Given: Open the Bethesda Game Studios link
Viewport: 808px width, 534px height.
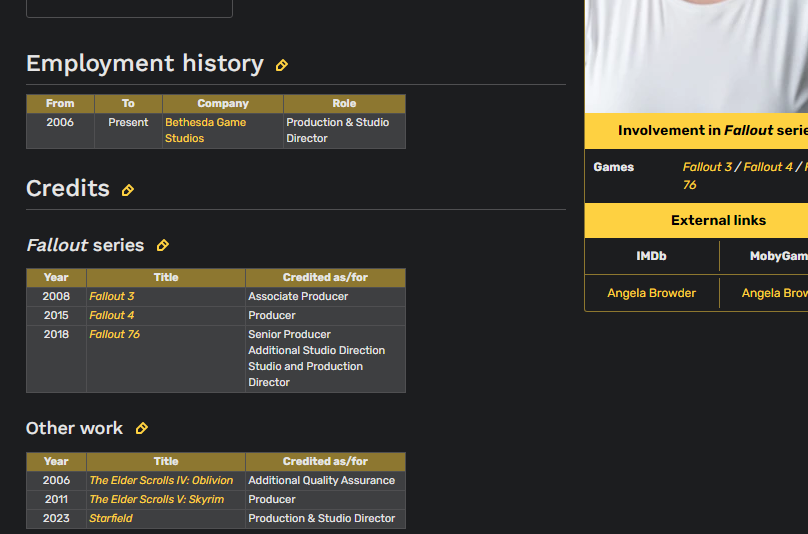Looking at the screenshot, I should (x=205, y=130).
